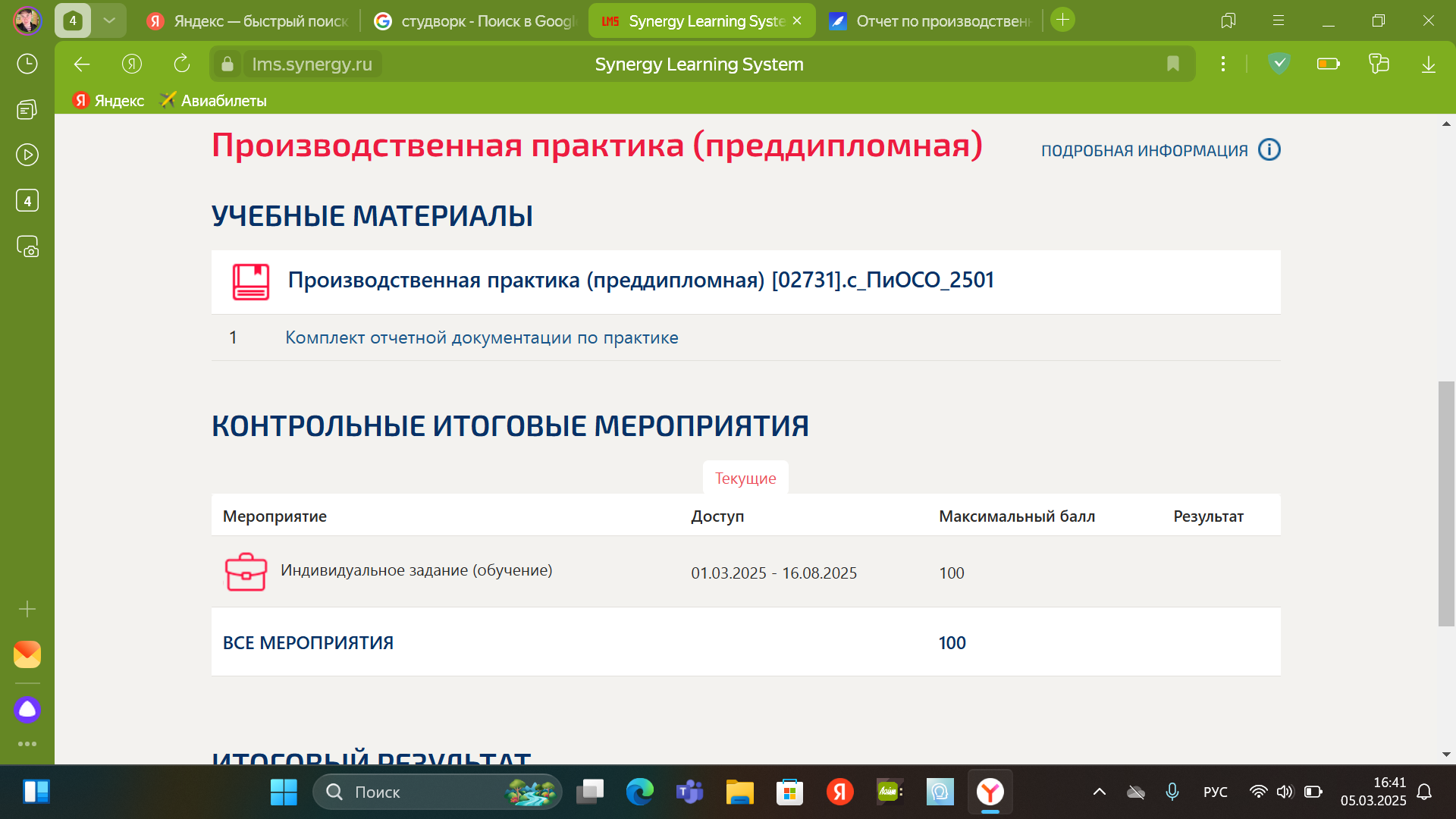Open browser history clock icon in sidebar
This screenshot has width=1456, height=819.
pyautogui.click(x=27, y=64)
